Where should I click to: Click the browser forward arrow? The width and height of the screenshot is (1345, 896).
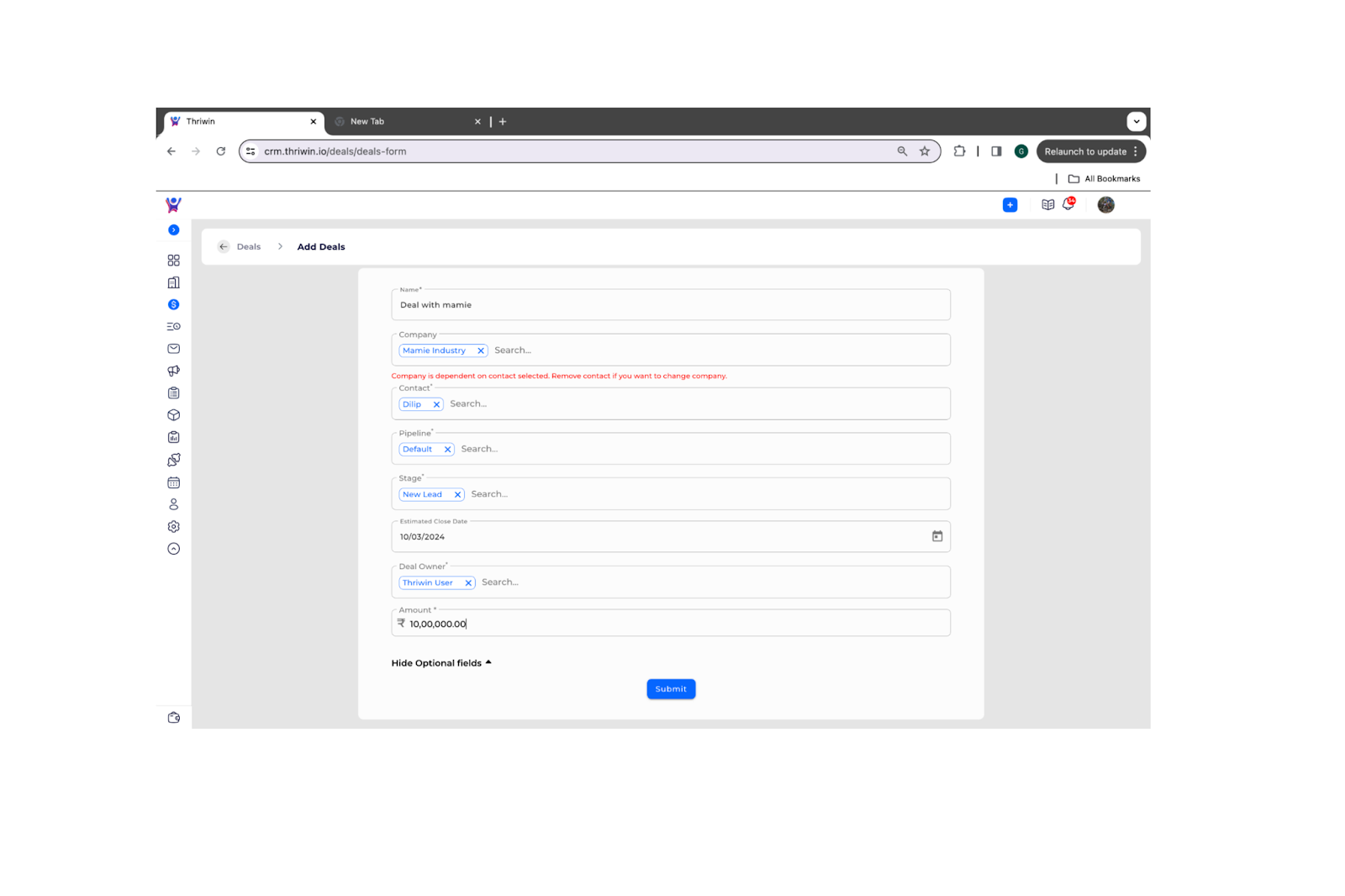[x=196, y=151]
